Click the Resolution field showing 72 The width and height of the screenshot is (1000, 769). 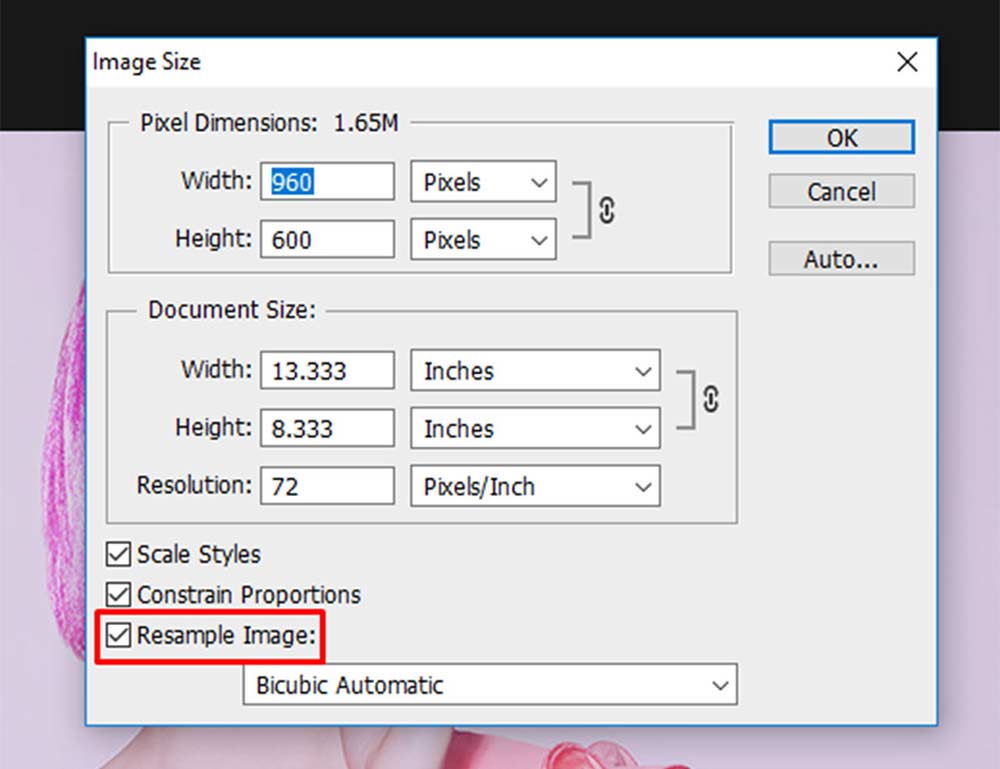(327, 487)
